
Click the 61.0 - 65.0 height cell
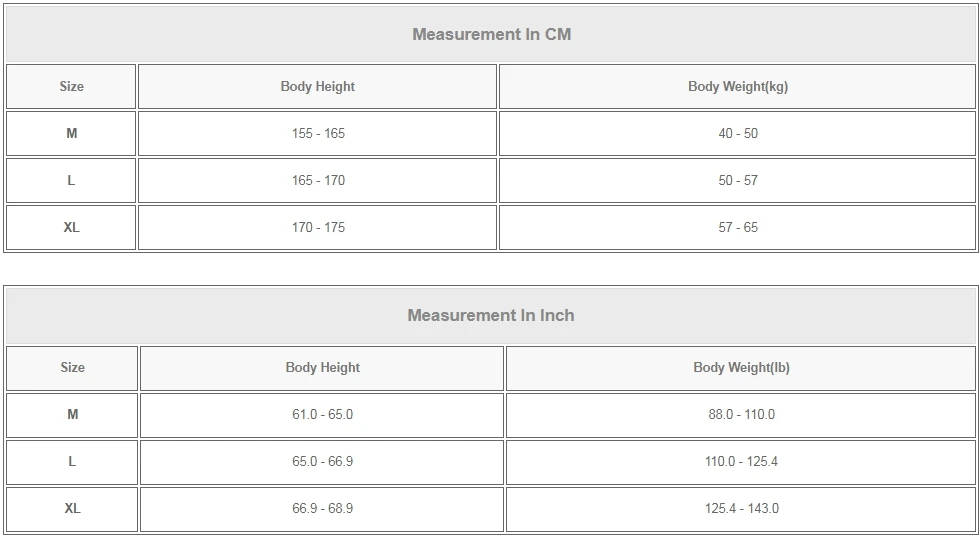point(322,414)
